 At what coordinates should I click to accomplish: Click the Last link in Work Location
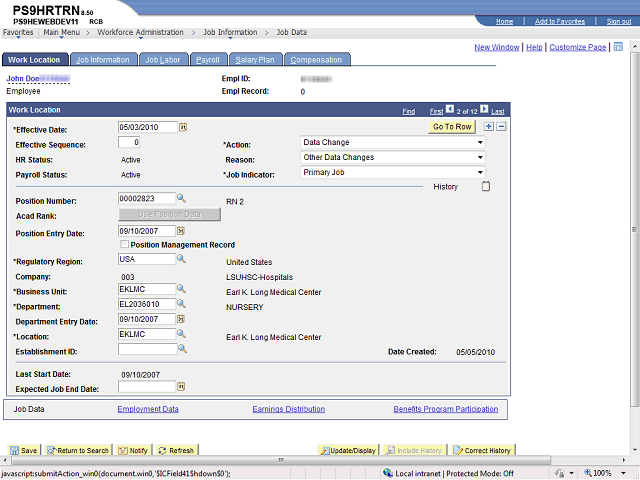pyautogui.click(x=498, y=111)
